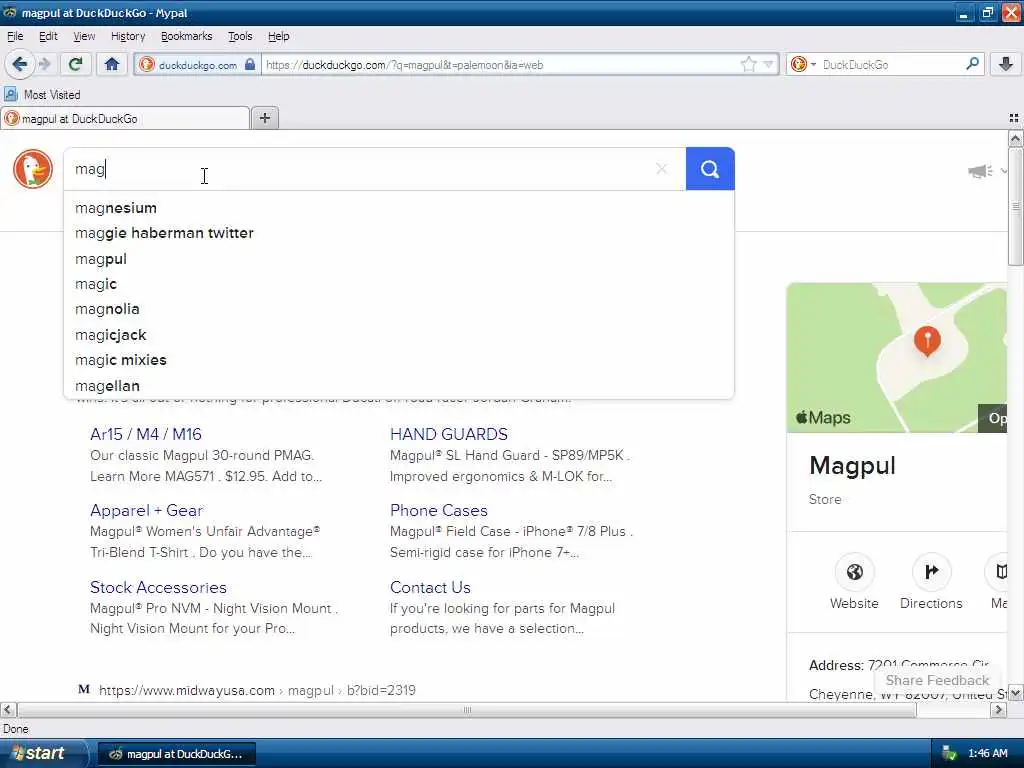Click the taskbar clock 1:46 AM
The image size is (1024, 768).
[988, 754]
